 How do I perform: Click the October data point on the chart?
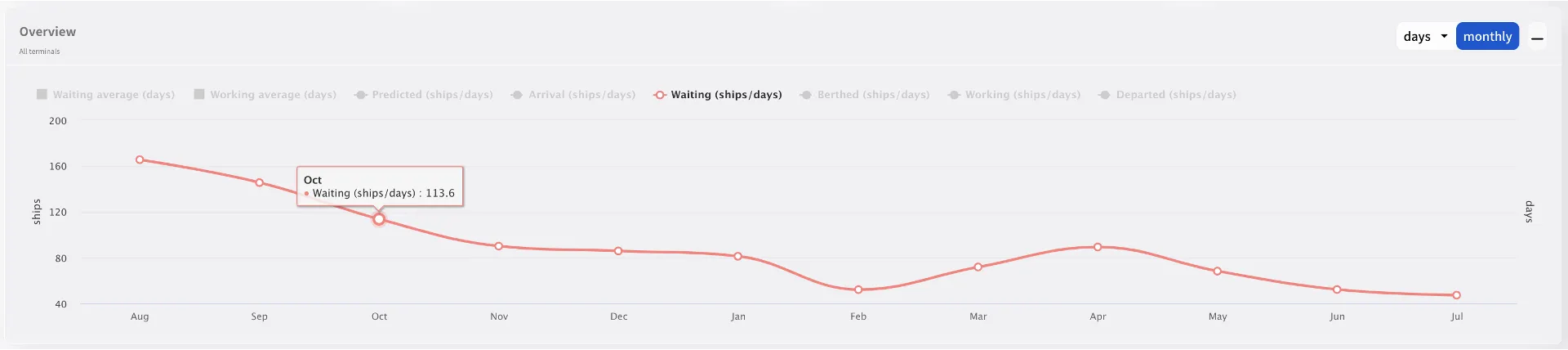379,219
